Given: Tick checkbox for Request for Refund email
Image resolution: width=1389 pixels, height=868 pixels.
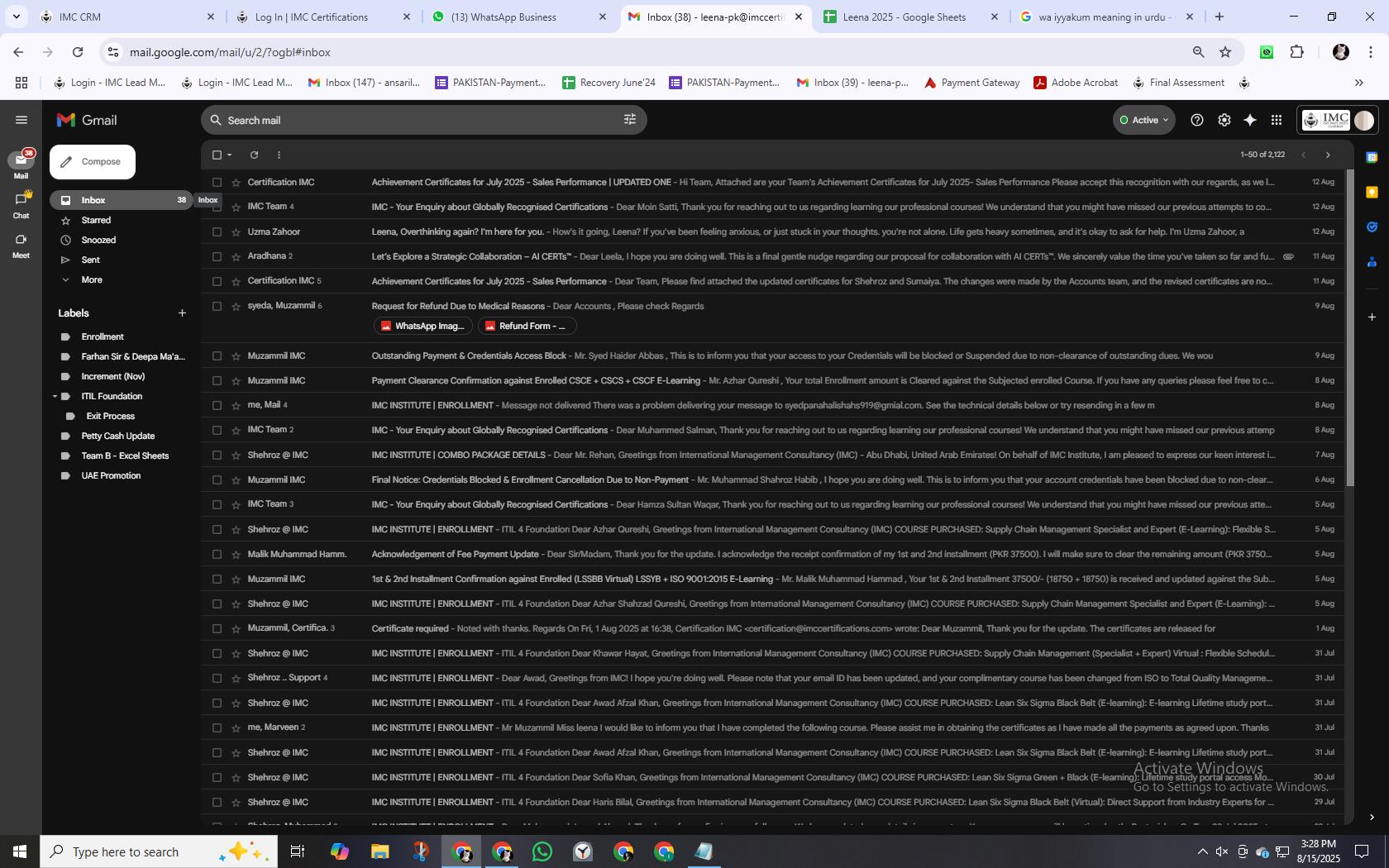Looking at the screenshot, I should [x=217, y=306].
